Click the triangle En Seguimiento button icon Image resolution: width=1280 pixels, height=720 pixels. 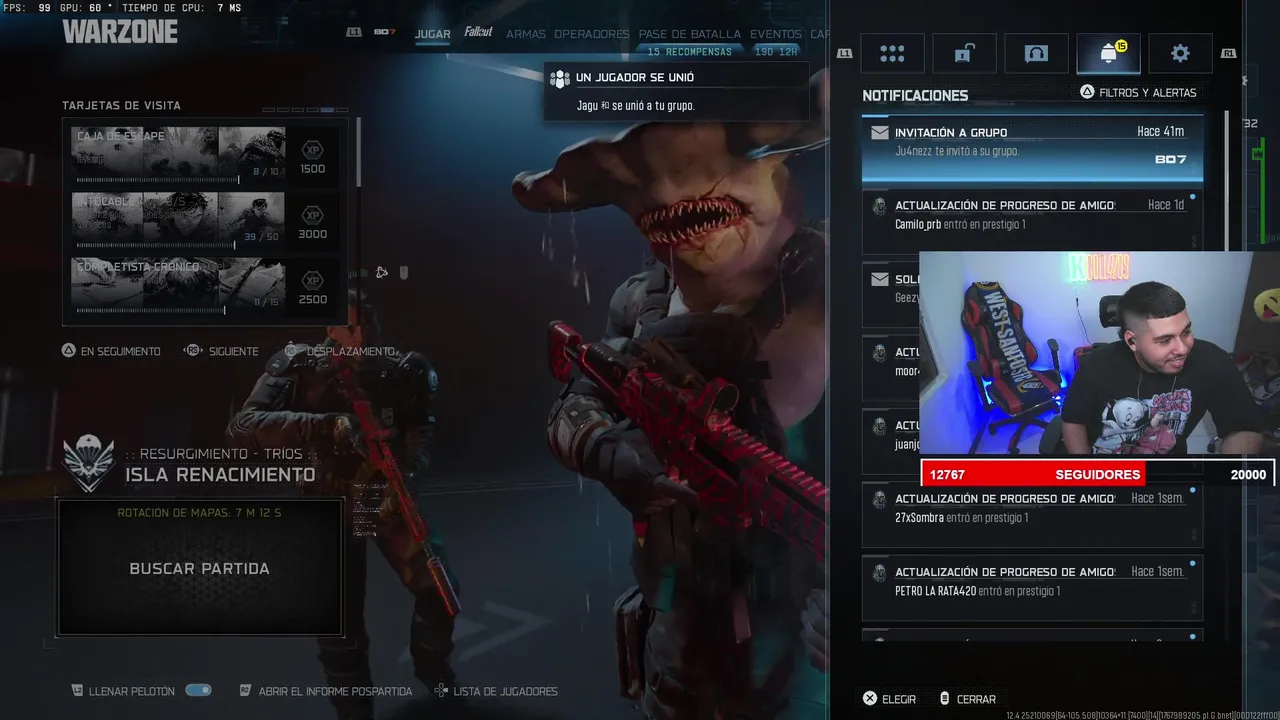pos(69,351)
